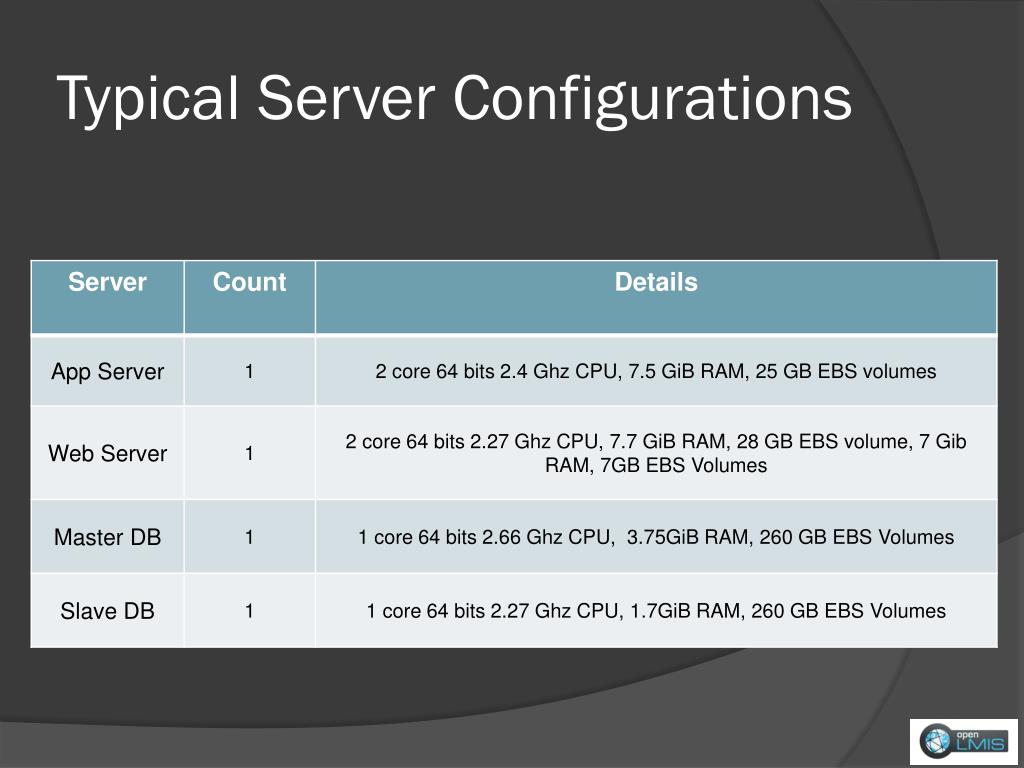
Task: Click Web Server details '2 core 64 bits 2.27 Ghz CPU'
Action: 472,442
